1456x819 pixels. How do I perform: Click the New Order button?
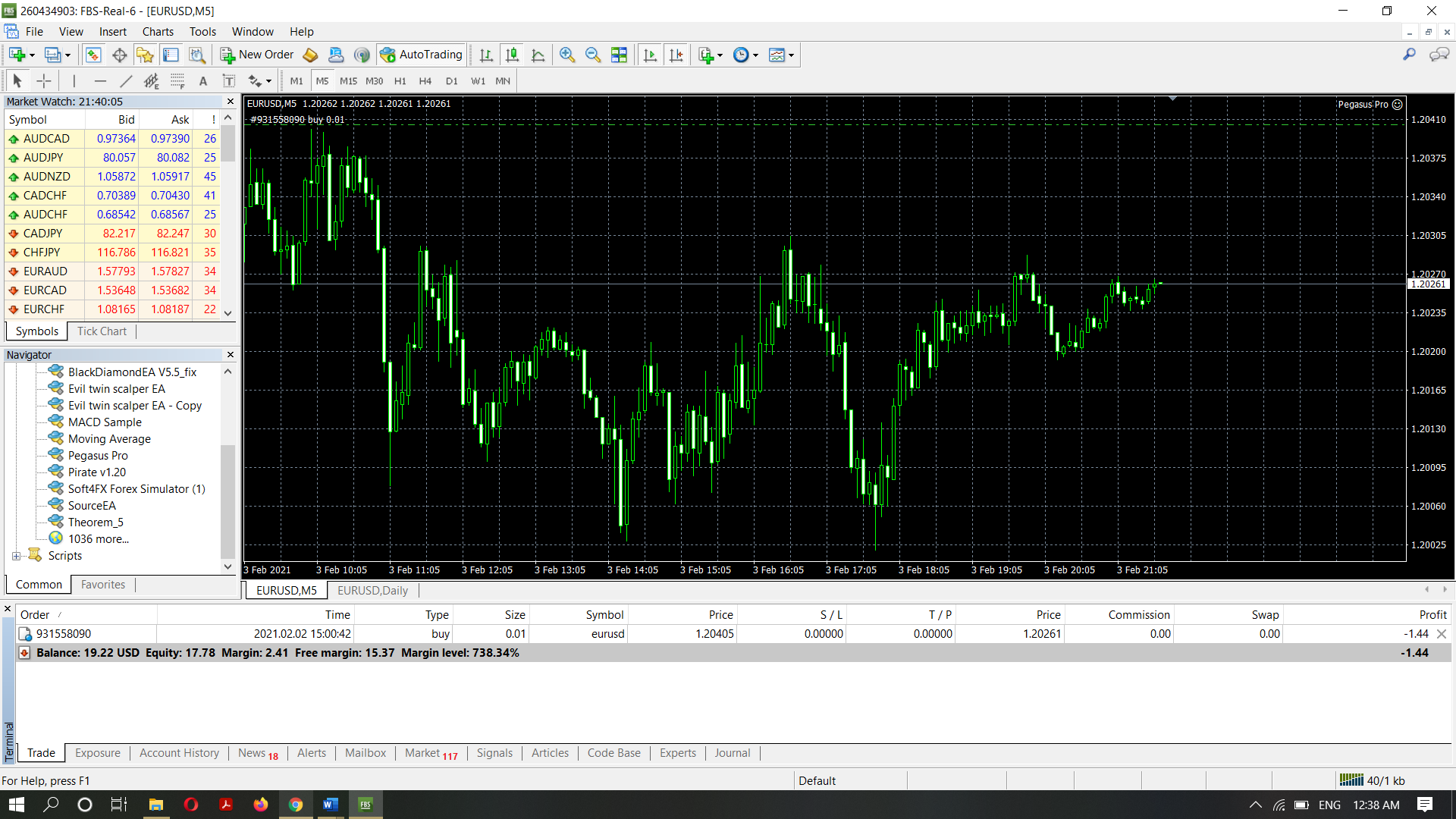click(257, 55)
